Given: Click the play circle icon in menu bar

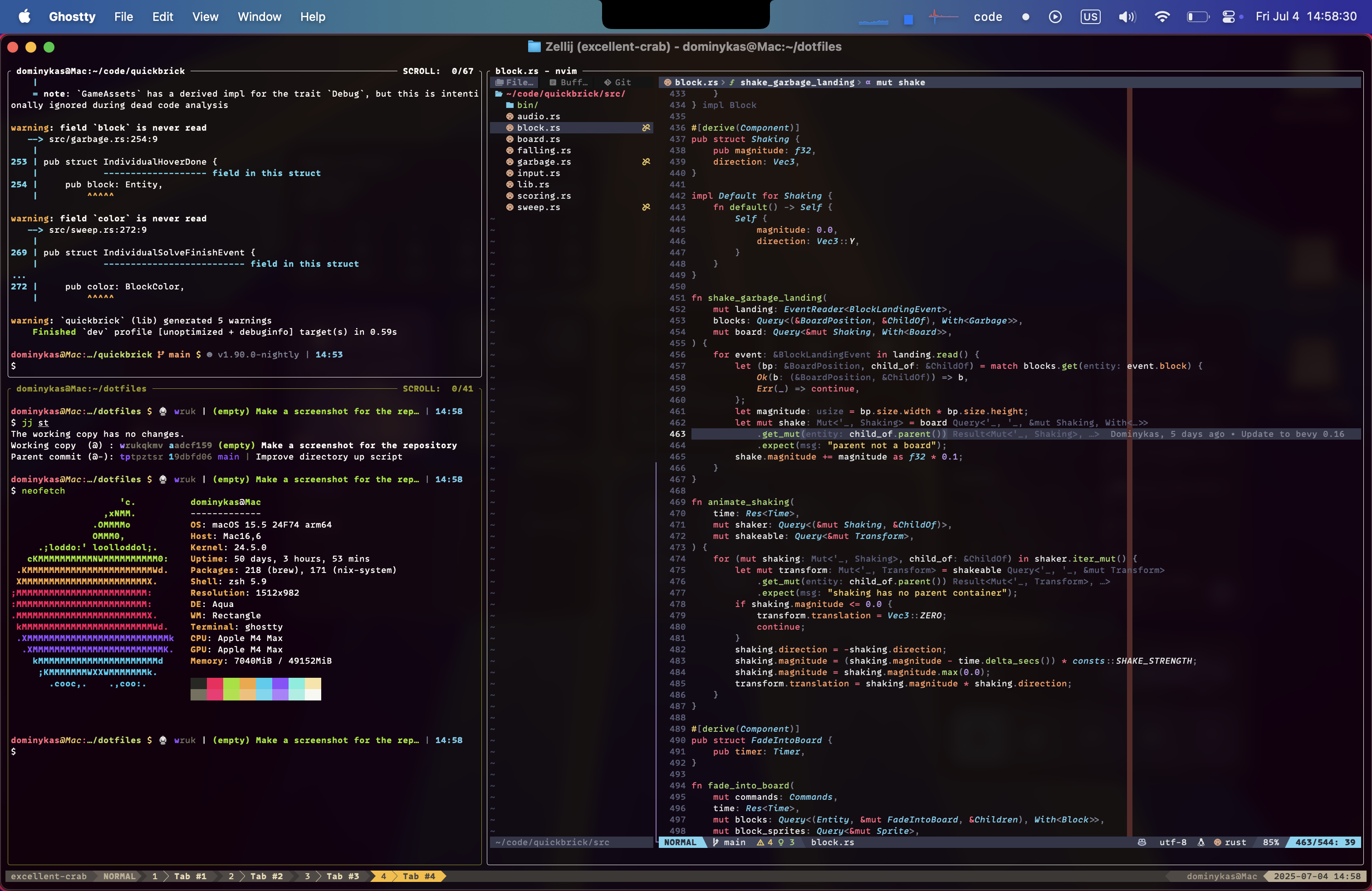Looking at the screenshot, I should coord(1055,17).
